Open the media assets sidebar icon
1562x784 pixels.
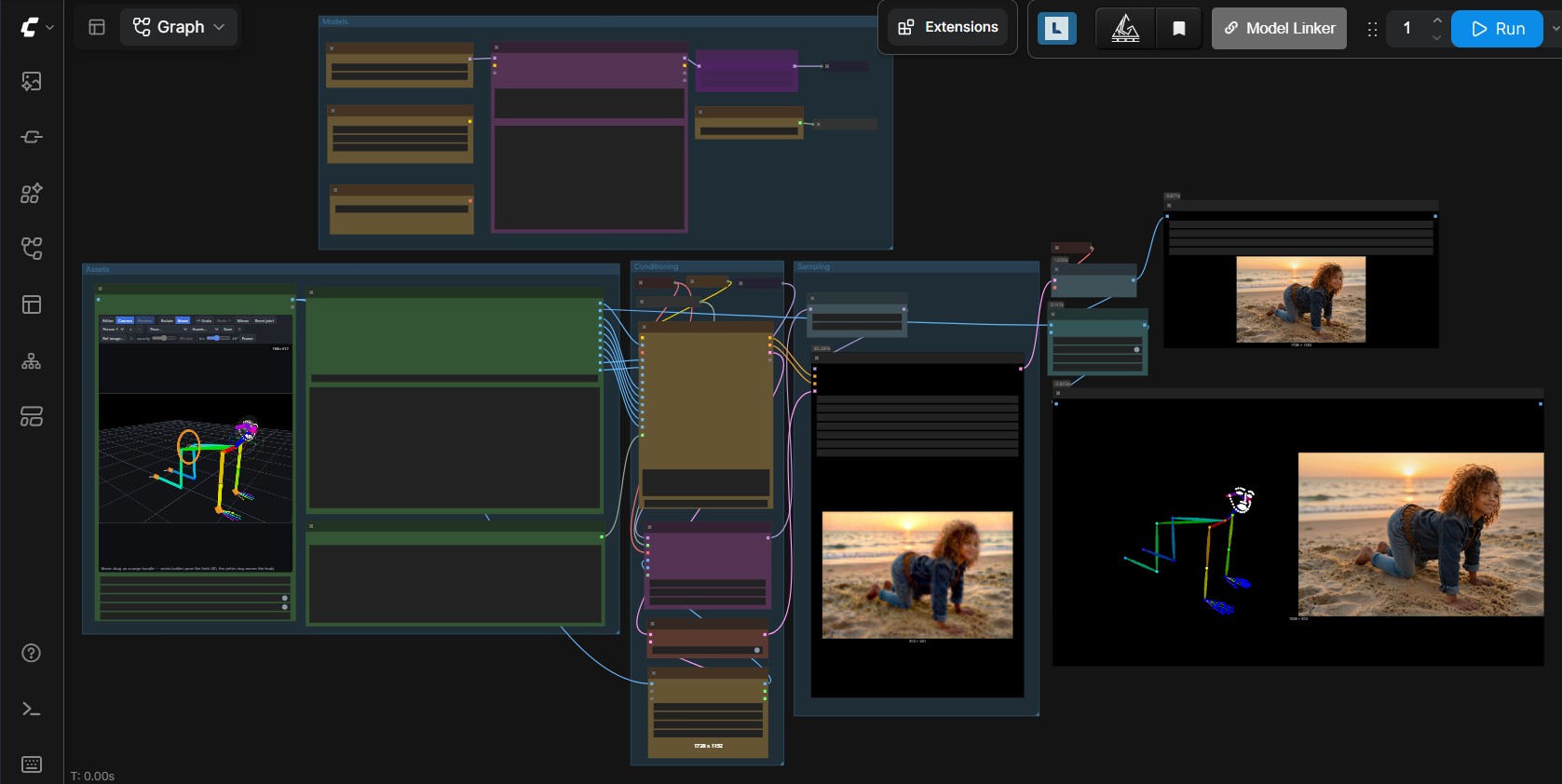(x=31, y=81)
